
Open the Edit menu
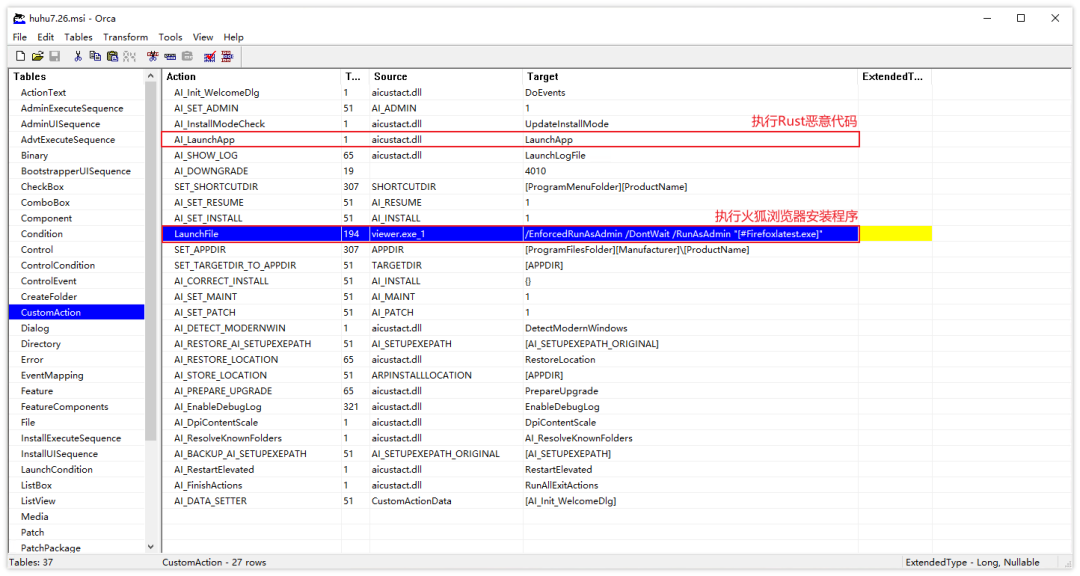tap(45, 37)
